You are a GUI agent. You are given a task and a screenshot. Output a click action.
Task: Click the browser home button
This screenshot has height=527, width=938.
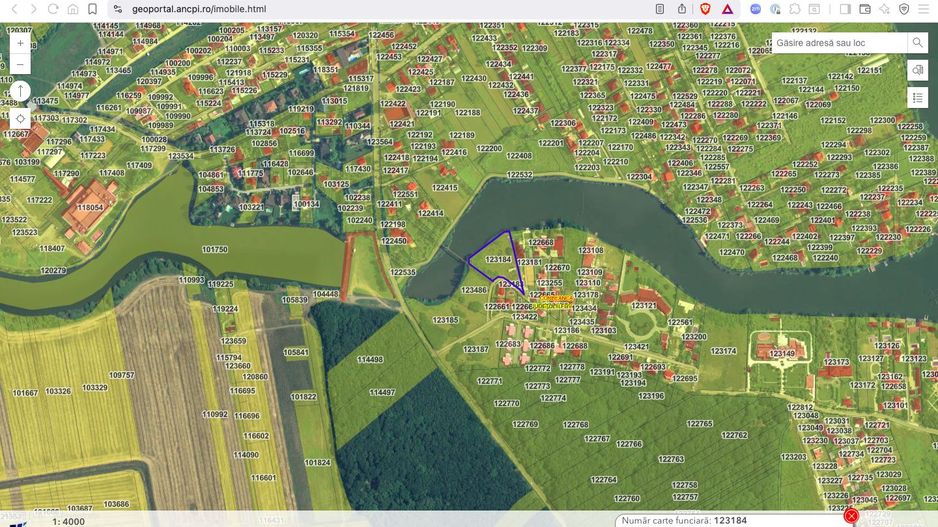click(x=73, y=9)
